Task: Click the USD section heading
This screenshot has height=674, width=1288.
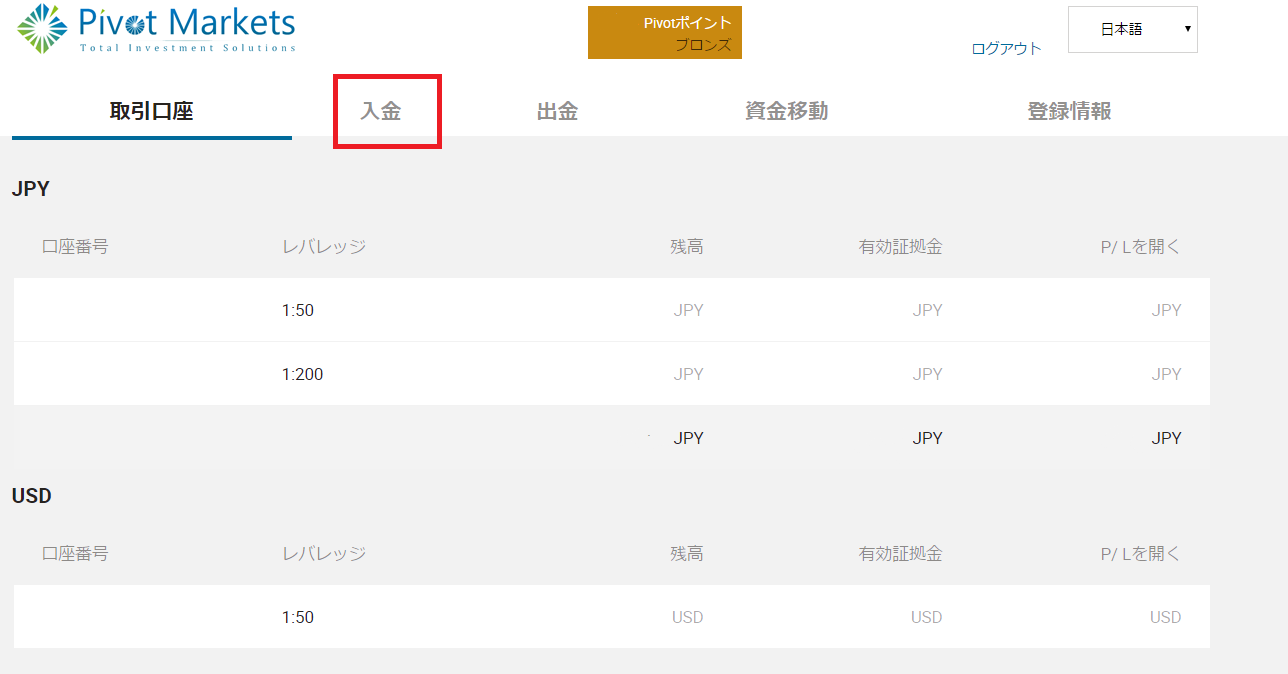Action: (x=32, y=496)
